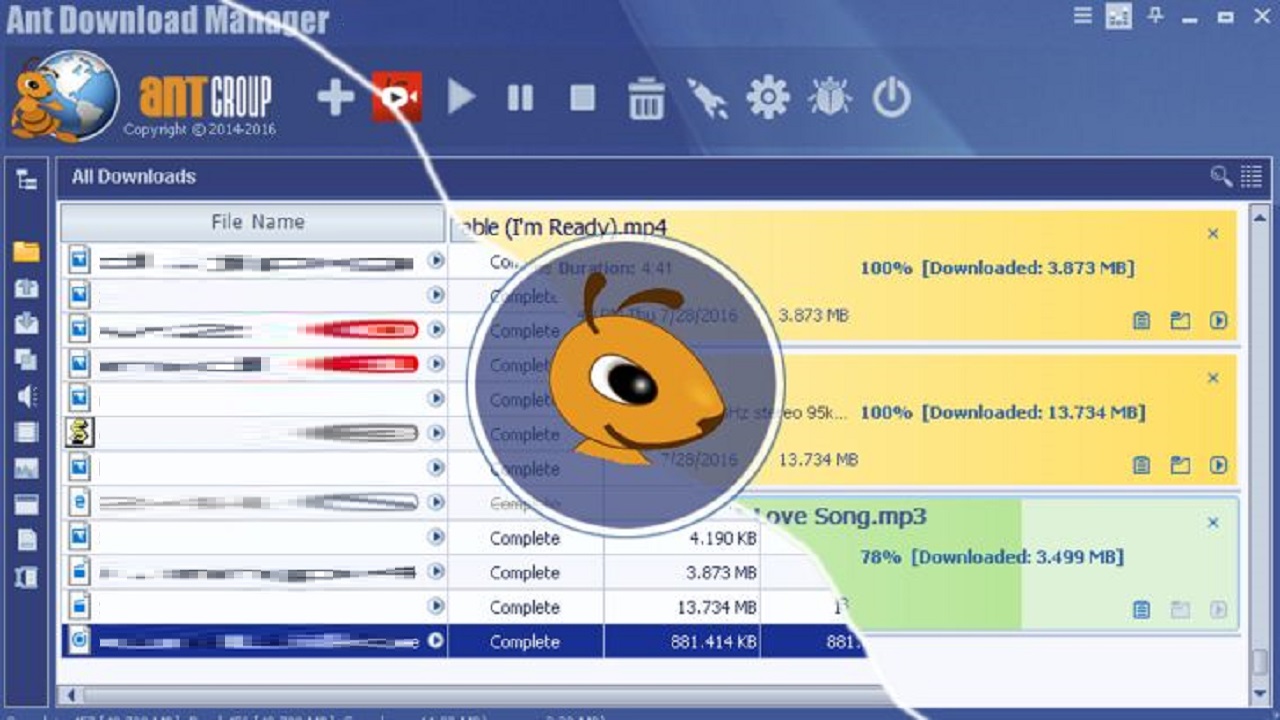Play the file from I'm Ready.mp4 card
Screen dimensions: 1280x720
click(x=1218, y=321)
